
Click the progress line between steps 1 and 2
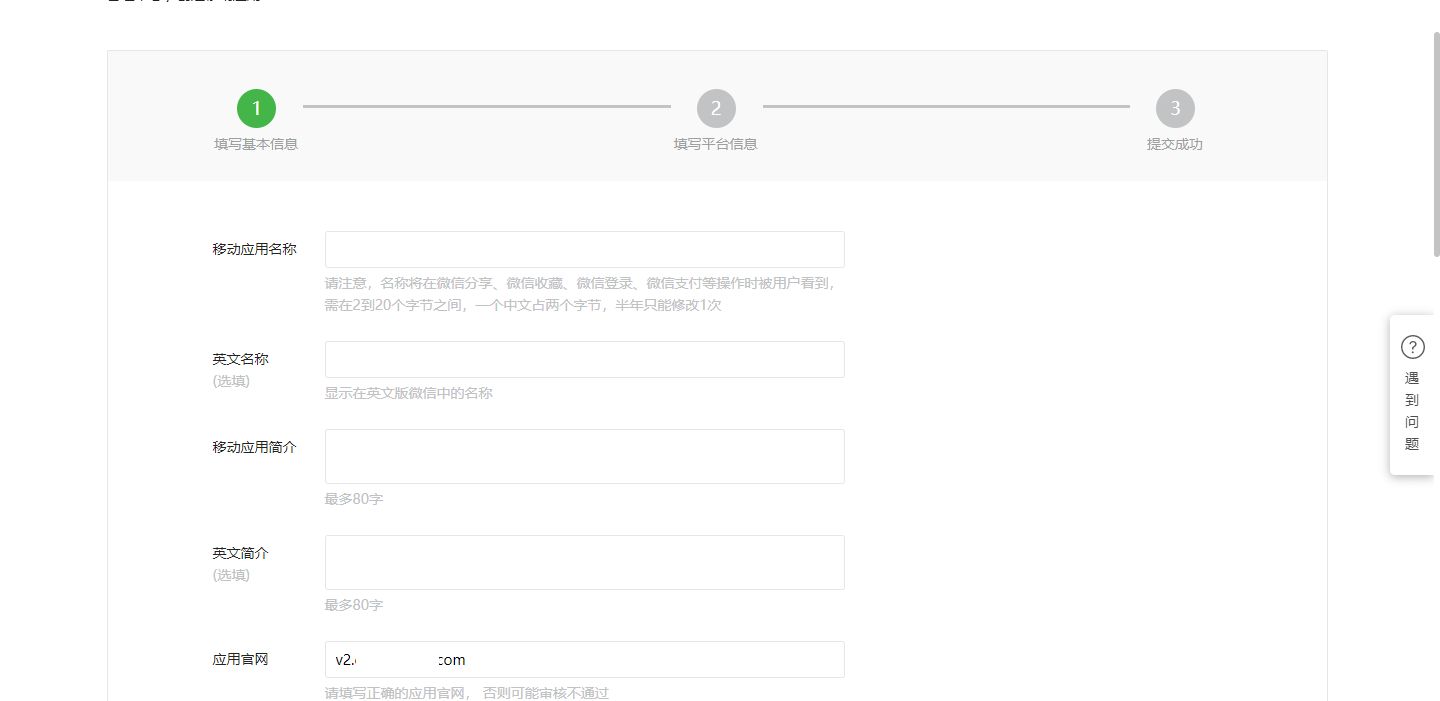486,106
